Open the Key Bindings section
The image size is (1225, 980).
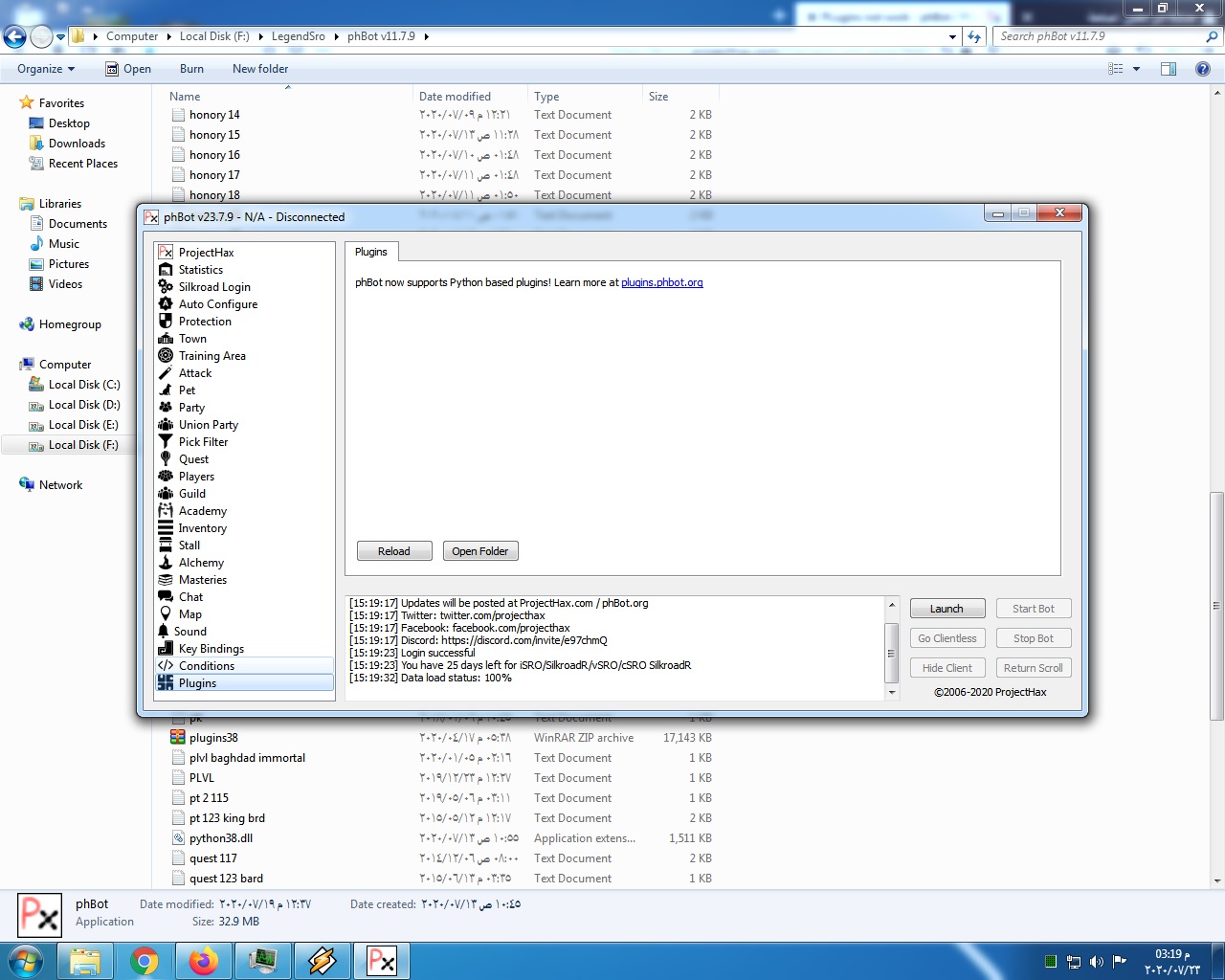(211, 648)
